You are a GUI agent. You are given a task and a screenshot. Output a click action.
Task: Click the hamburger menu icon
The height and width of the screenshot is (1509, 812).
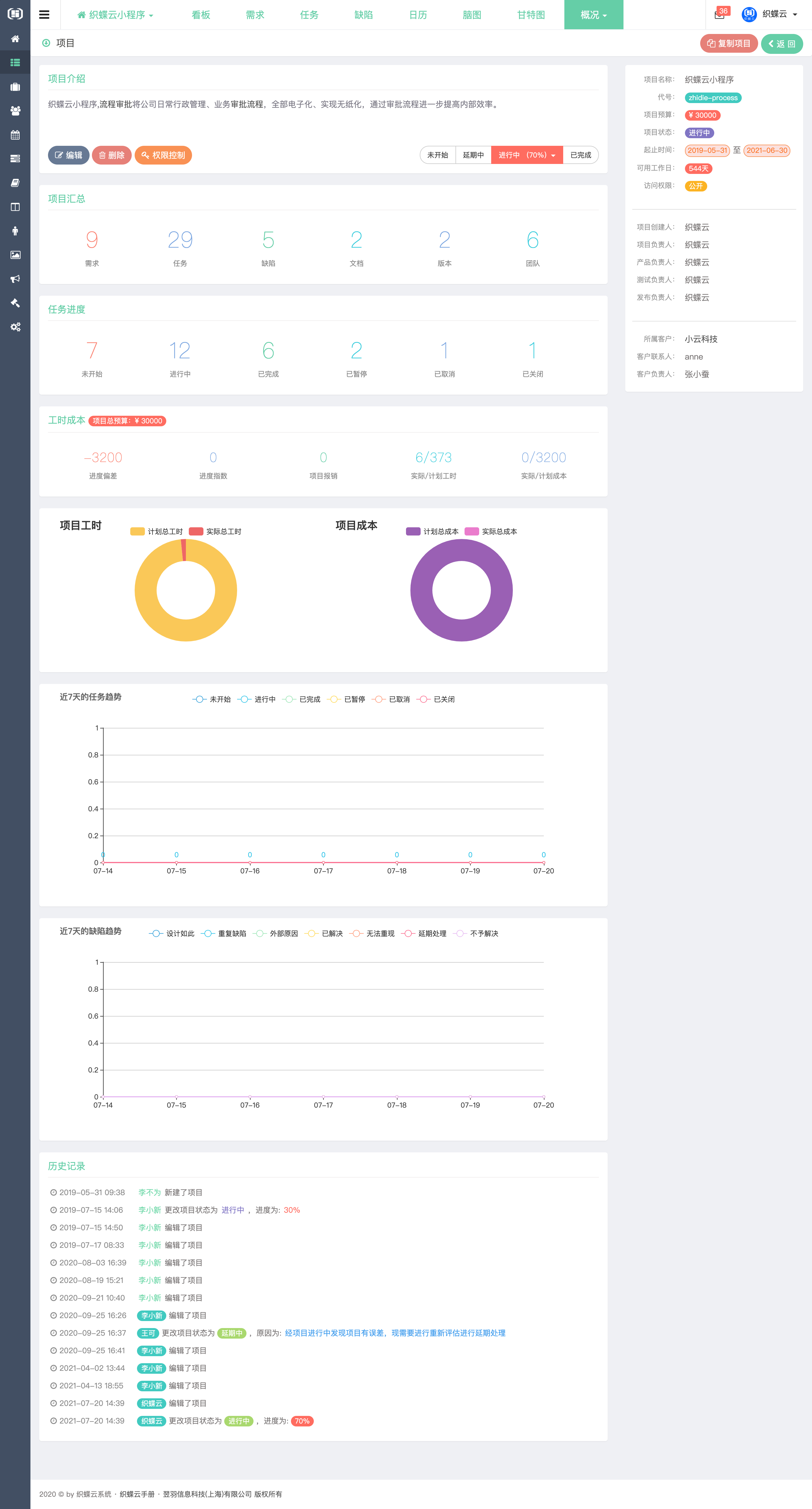[x=44, y=15]
